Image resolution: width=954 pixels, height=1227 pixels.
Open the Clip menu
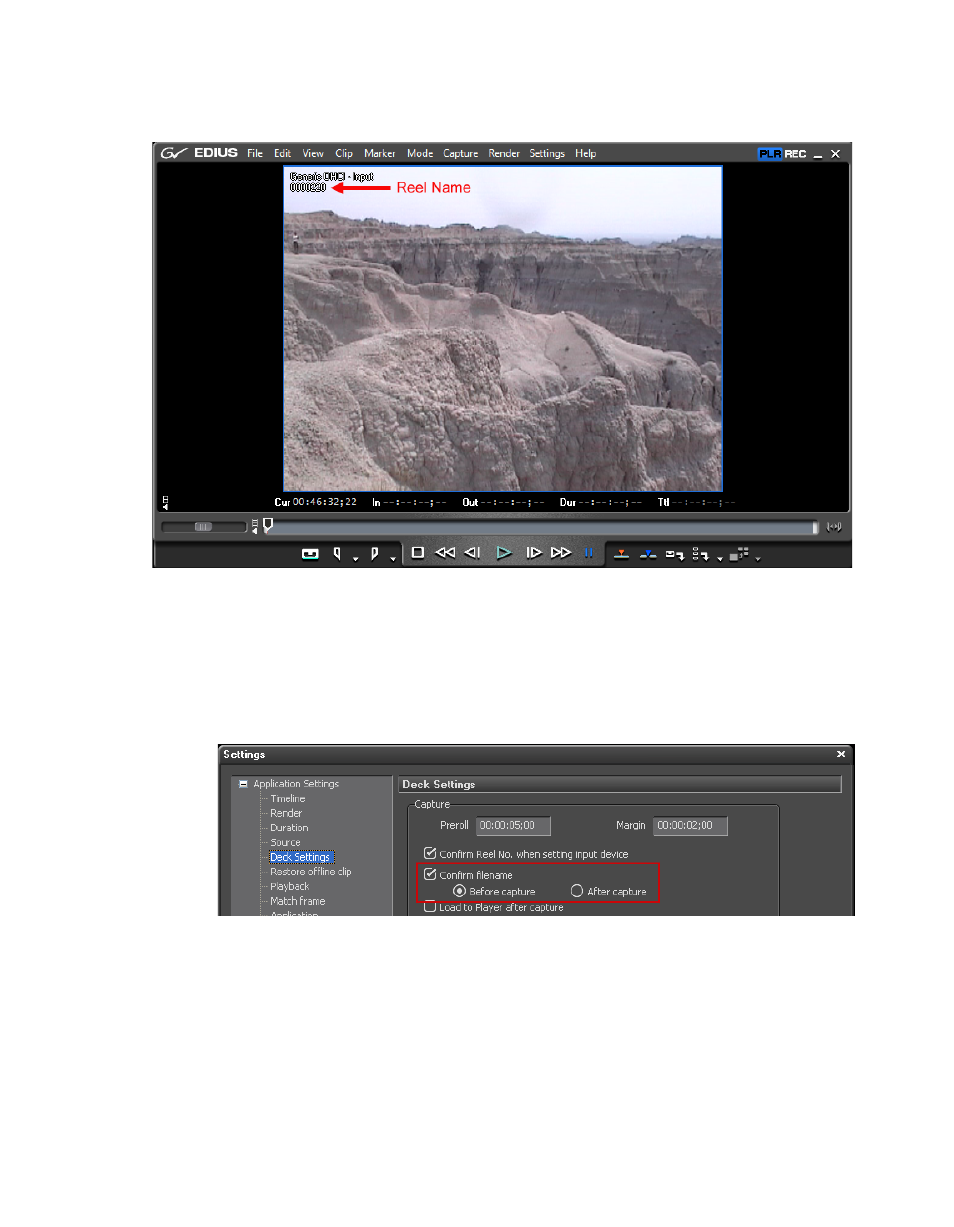[344, 154]
